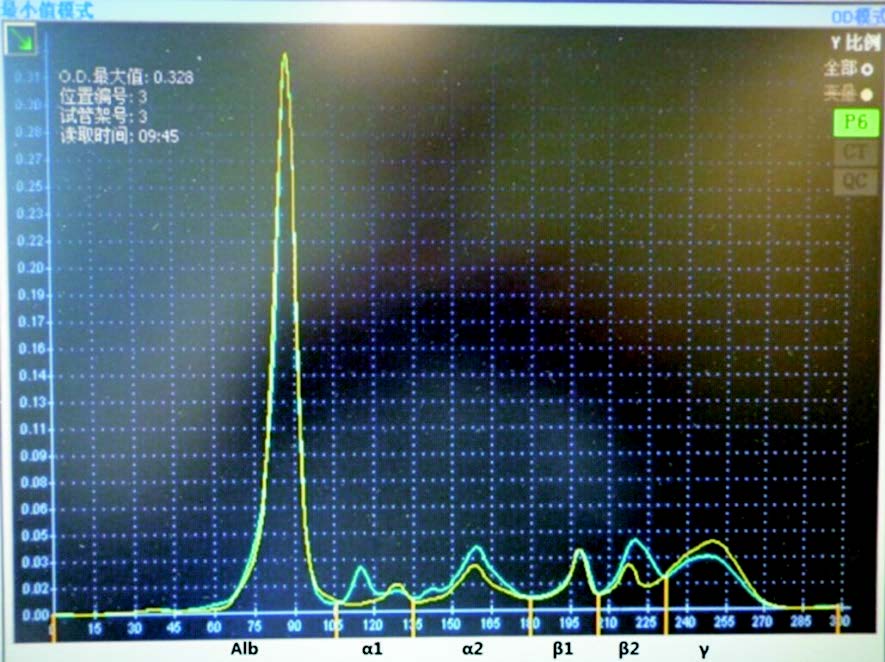Click the 45 value on the X axis

174,627
